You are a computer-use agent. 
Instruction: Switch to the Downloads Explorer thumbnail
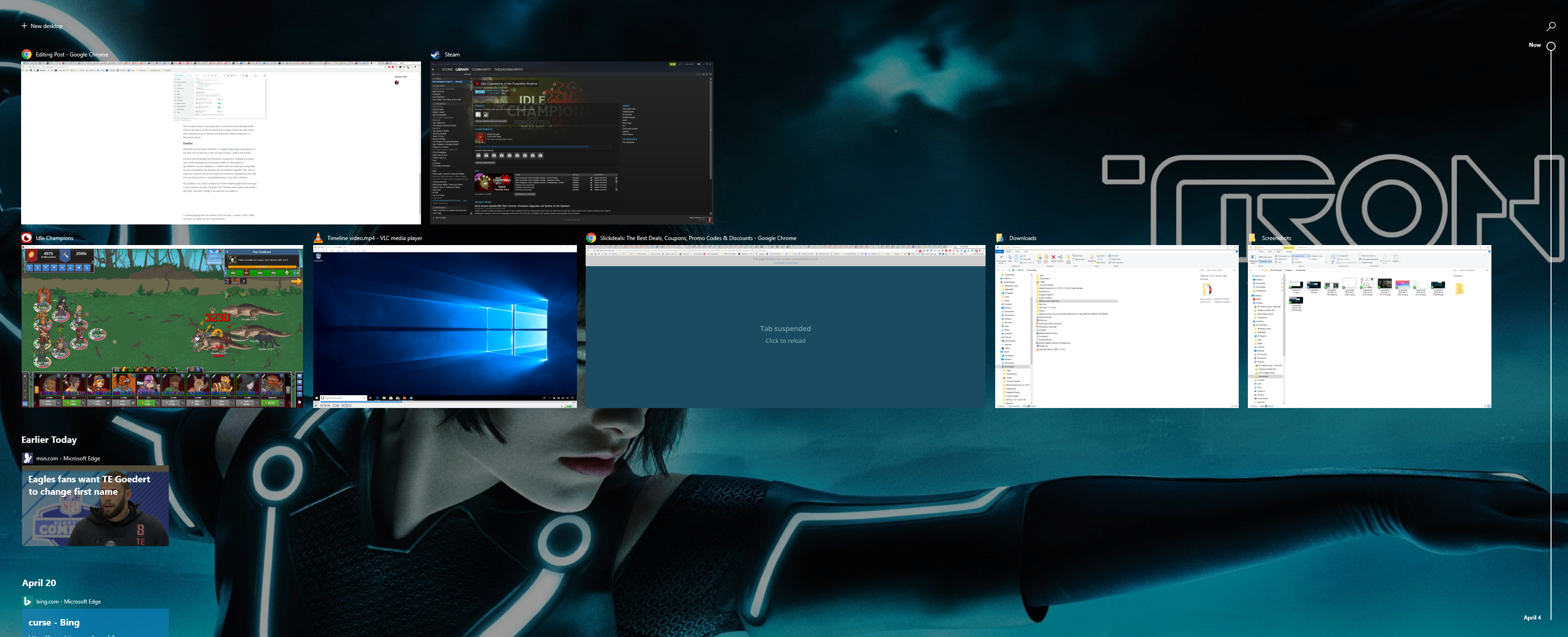coord(1116,326)
